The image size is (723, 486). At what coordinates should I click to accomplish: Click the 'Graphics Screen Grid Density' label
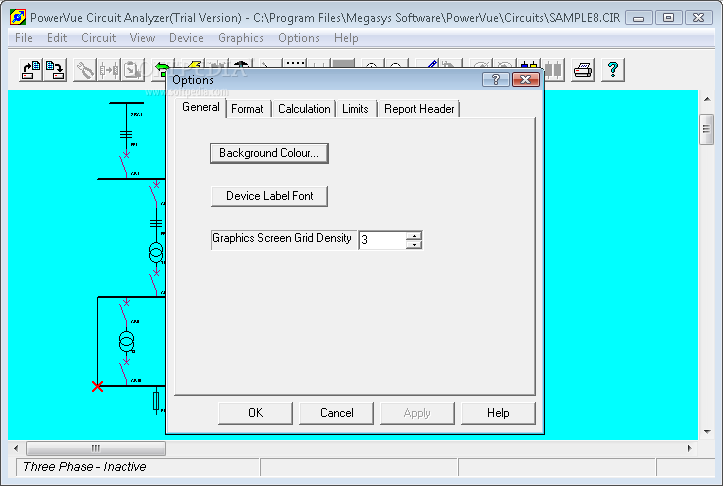(x=282, y=238)
